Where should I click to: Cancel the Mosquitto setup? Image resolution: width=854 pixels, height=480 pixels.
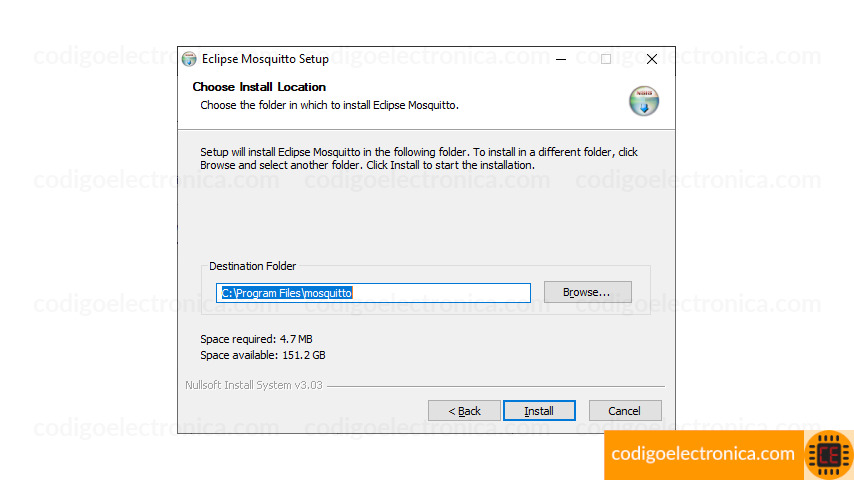pyautogui.click(x=625, y=411)
